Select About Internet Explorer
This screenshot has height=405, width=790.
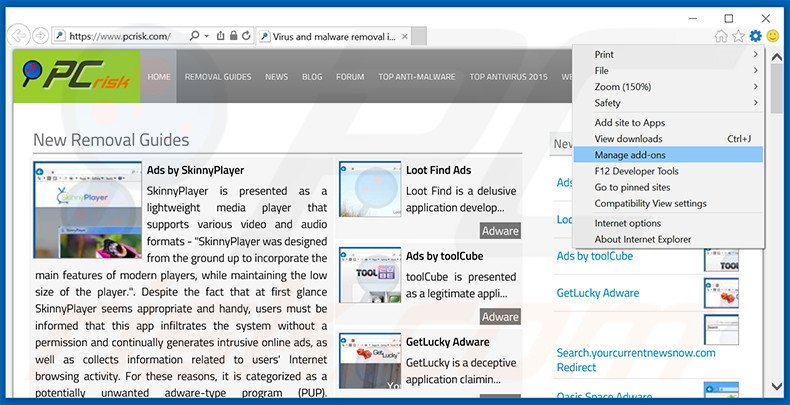click(x=668, y=239)
